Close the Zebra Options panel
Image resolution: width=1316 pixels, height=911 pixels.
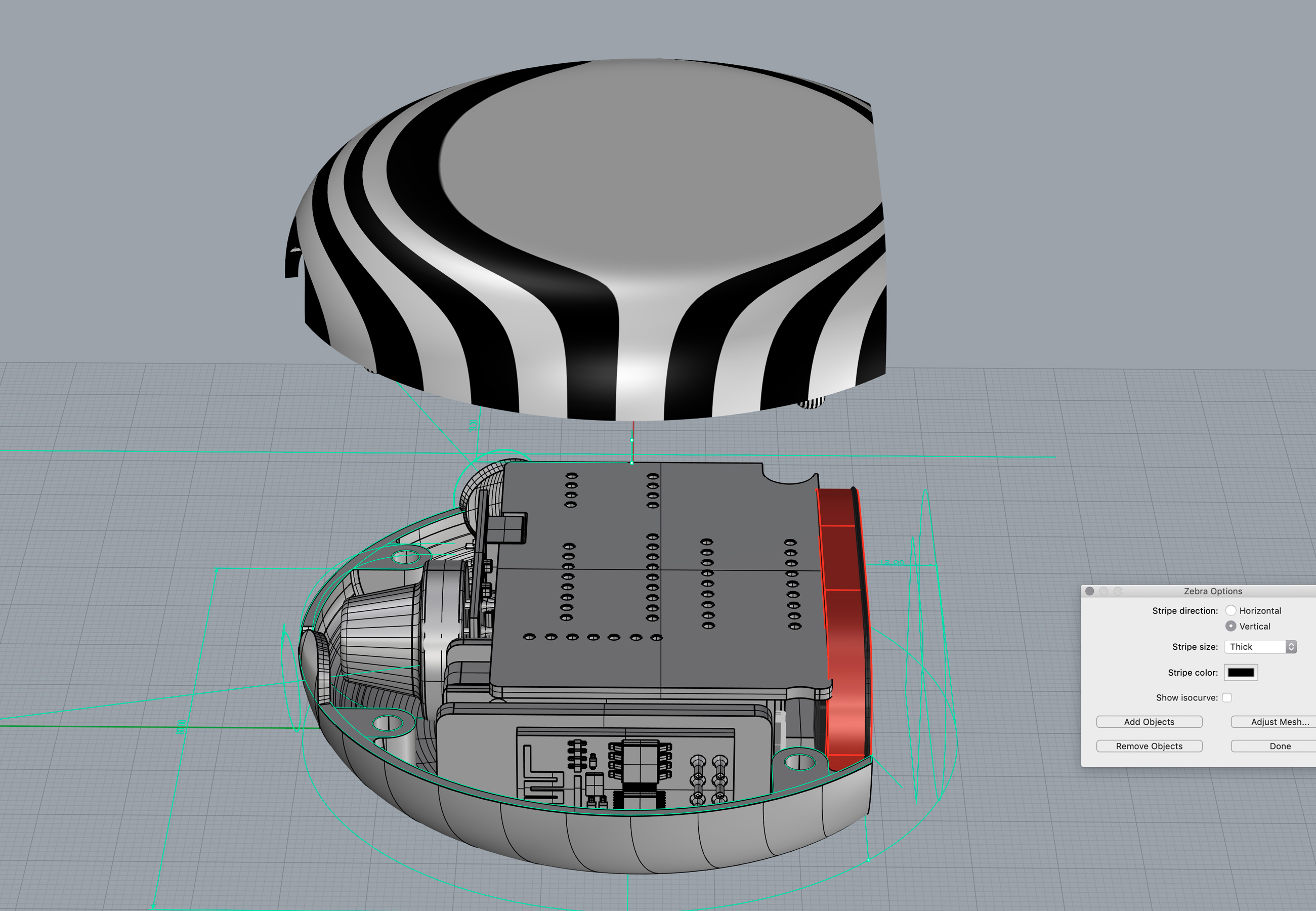tap(1089, 591)
